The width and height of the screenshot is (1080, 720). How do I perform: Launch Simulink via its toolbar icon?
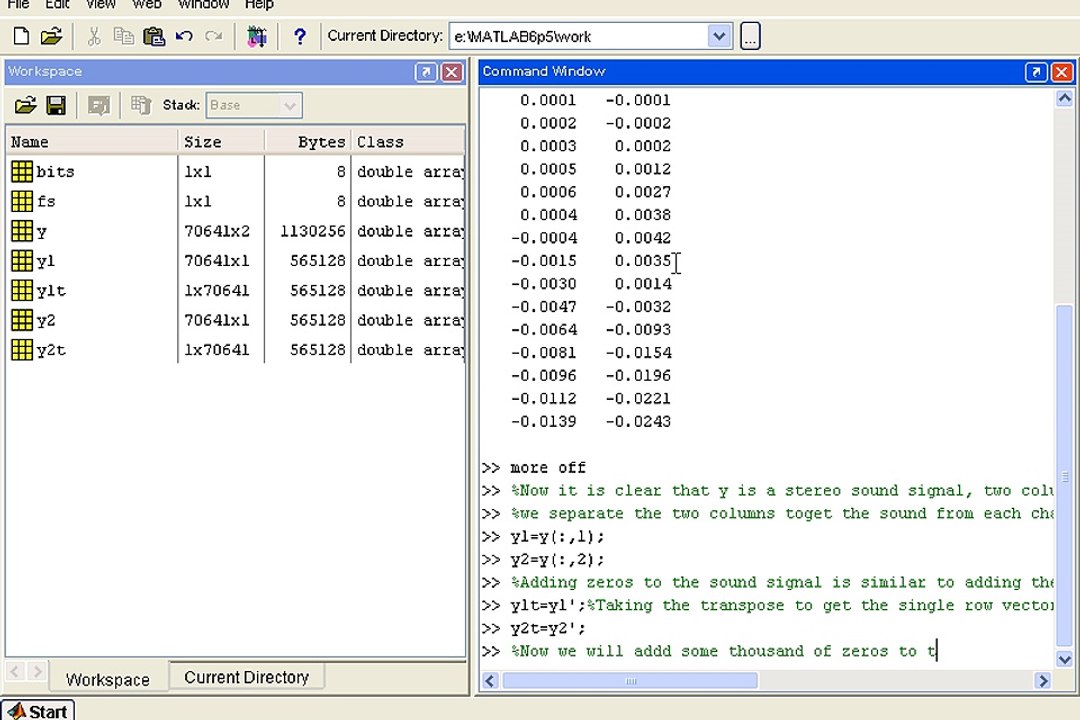click(x=256, y=36)
